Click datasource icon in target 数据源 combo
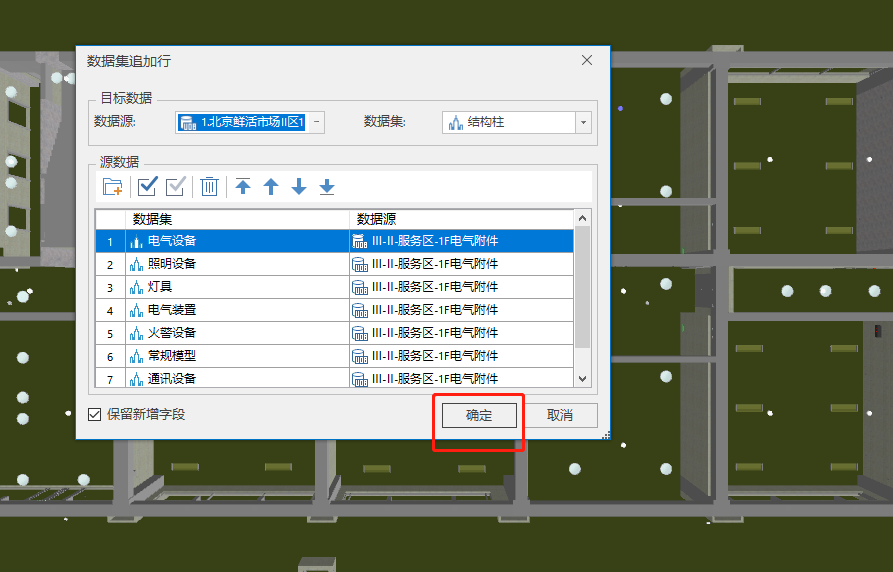The width and height of the screenshot is (893, 572). [x=188, y=122]
